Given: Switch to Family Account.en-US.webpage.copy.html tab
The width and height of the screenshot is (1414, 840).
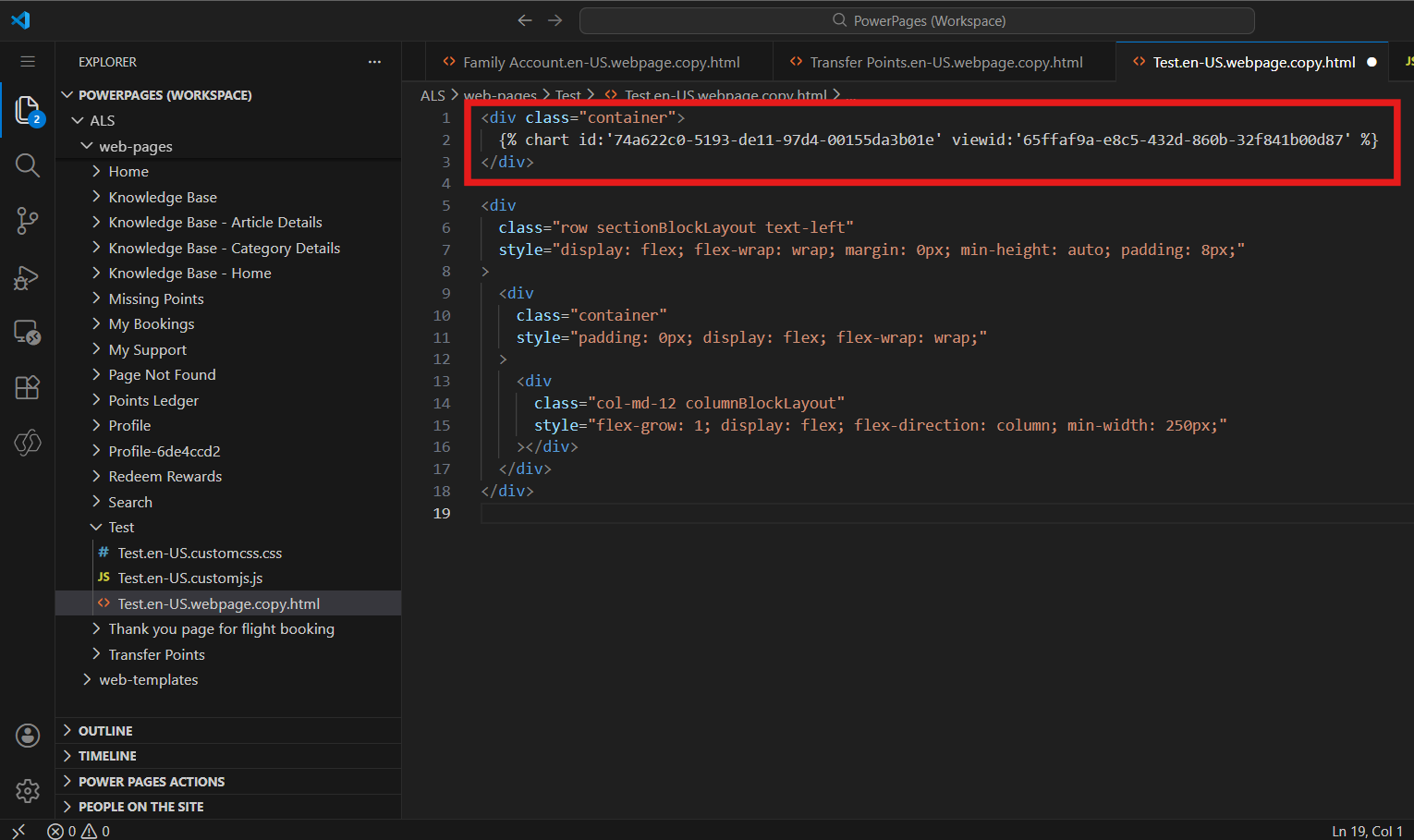Looking at the screenshot, I should point(601,62).
